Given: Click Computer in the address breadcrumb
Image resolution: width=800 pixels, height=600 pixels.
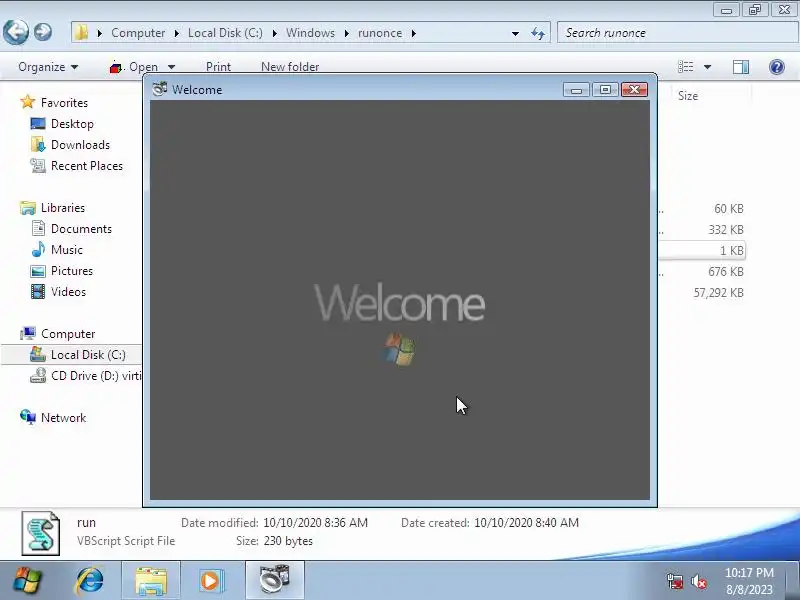Looking at the screenshot, I should pos(138,33).
